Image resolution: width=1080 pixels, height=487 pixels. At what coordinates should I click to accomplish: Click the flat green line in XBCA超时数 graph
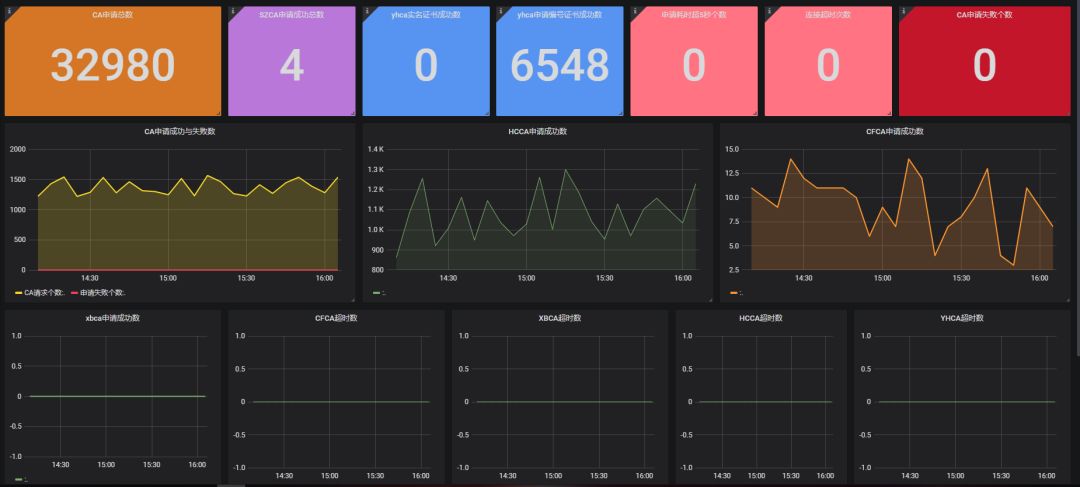565,402
